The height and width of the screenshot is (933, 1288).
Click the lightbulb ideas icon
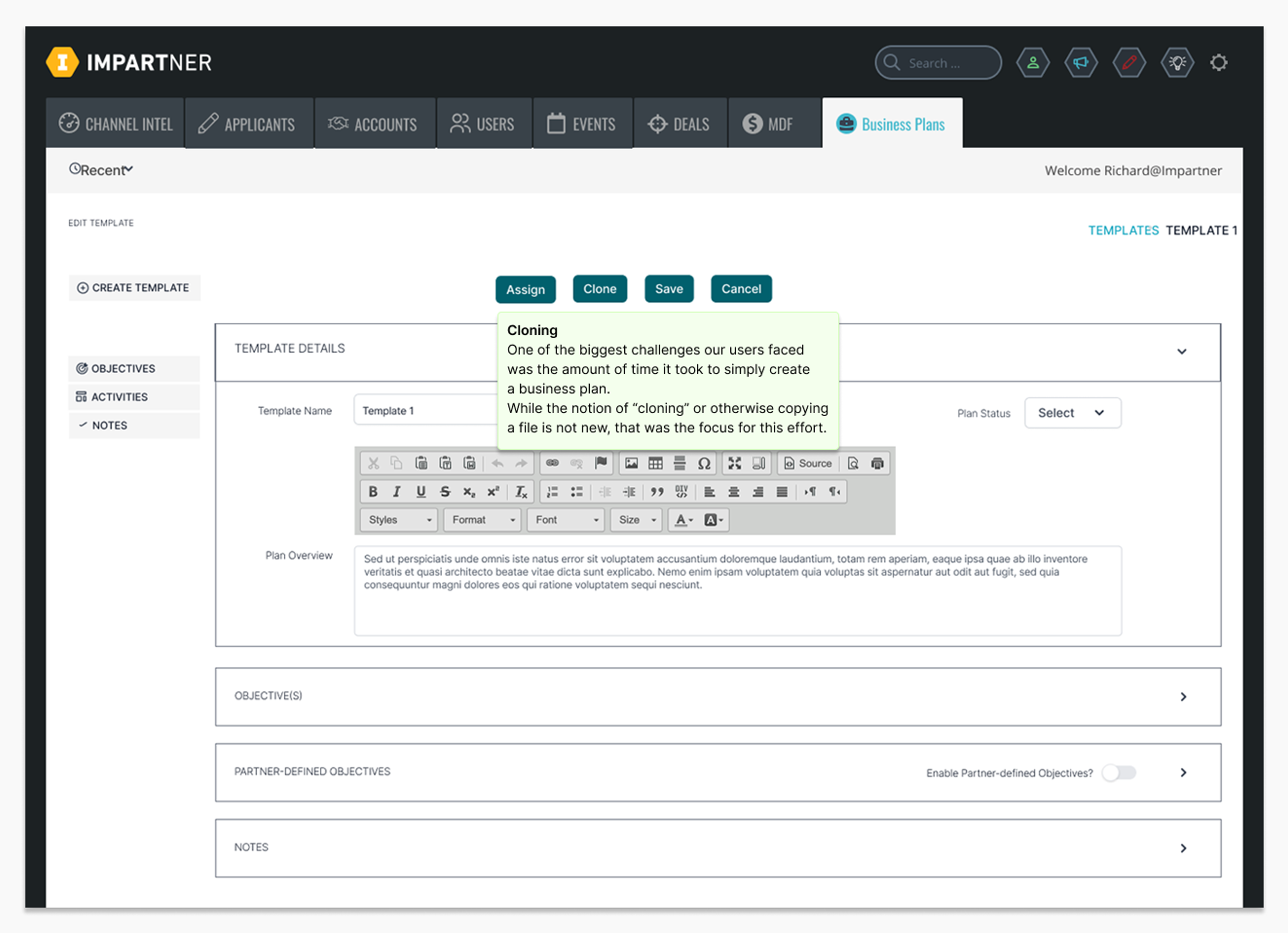(x=1178, y=63)
